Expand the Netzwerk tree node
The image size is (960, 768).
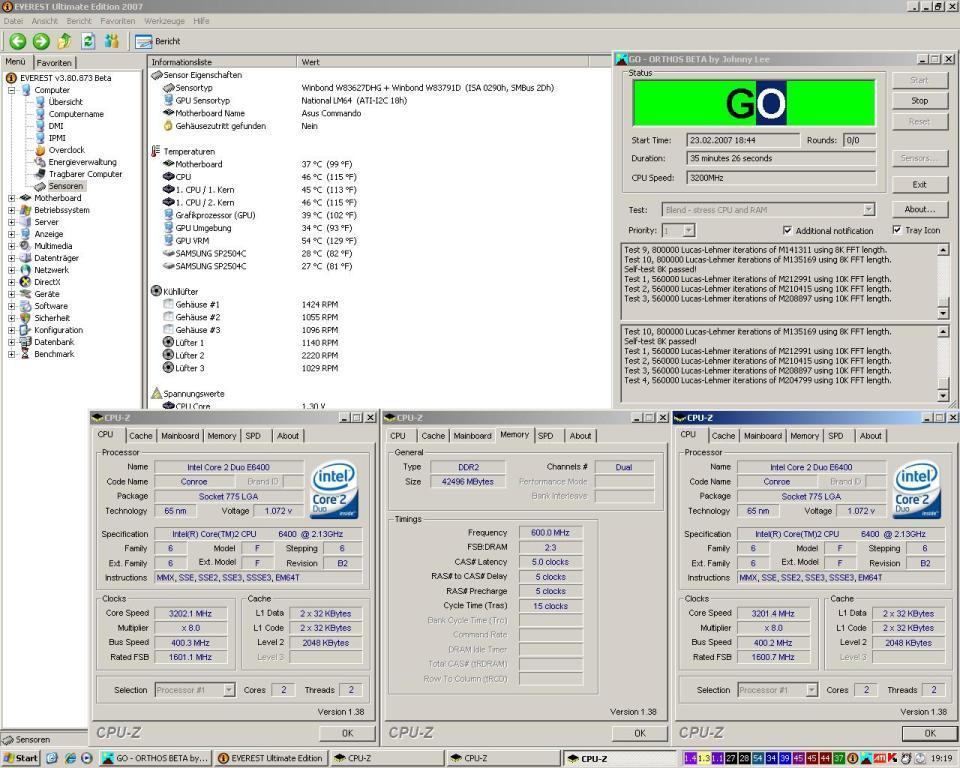point(12,270)
